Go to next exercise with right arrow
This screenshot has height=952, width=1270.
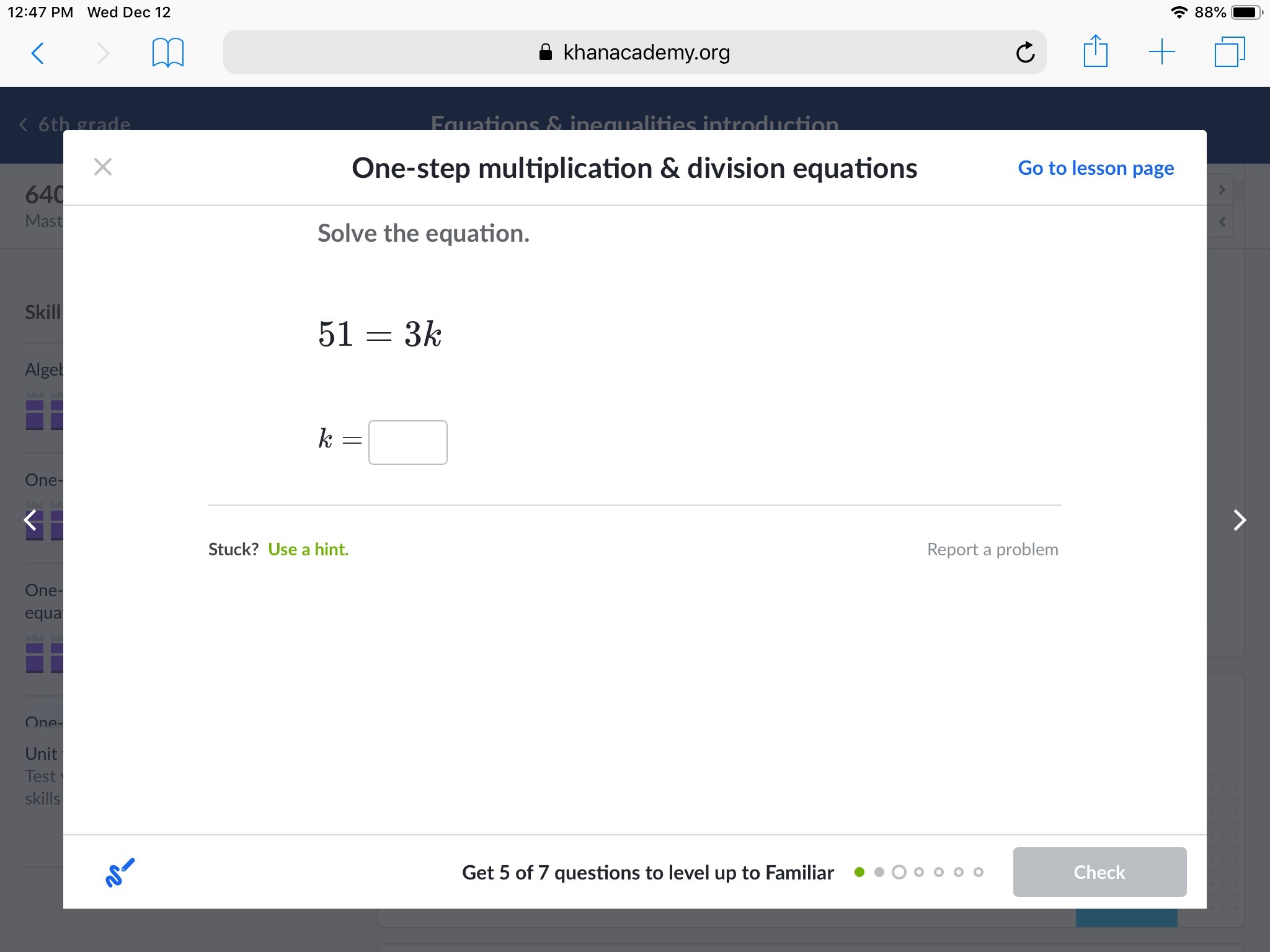tap(1239, 520)
